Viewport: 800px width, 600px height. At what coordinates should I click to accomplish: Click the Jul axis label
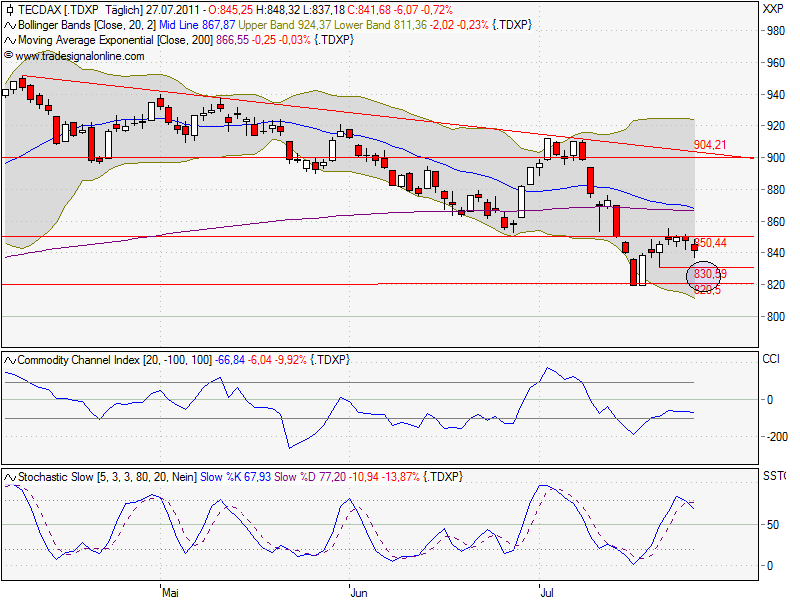547,590
